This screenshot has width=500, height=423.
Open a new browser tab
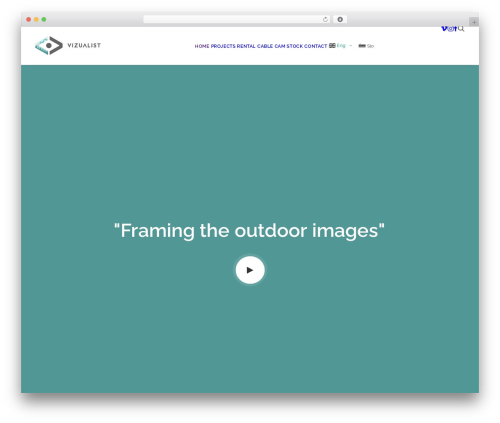(474, 22)
